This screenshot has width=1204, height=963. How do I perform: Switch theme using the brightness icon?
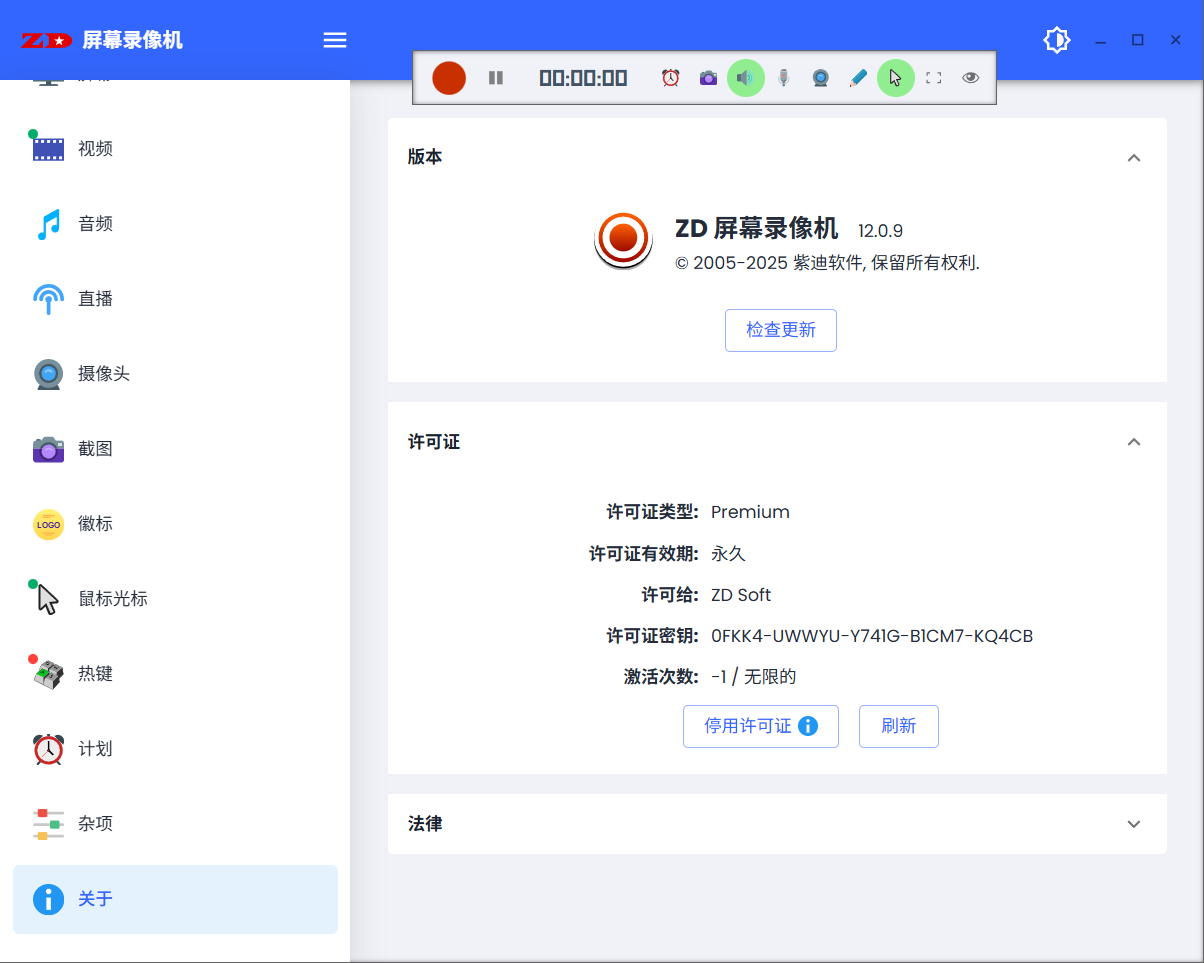(x=1056, y=40)
